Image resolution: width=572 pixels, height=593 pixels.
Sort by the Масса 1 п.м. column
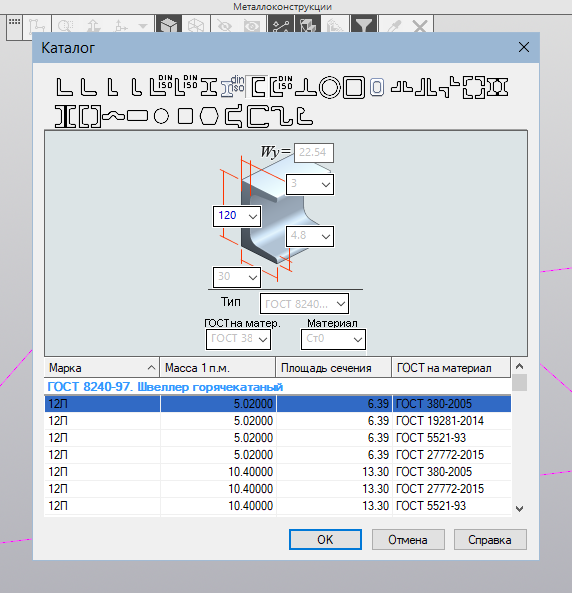click(218, 367)
